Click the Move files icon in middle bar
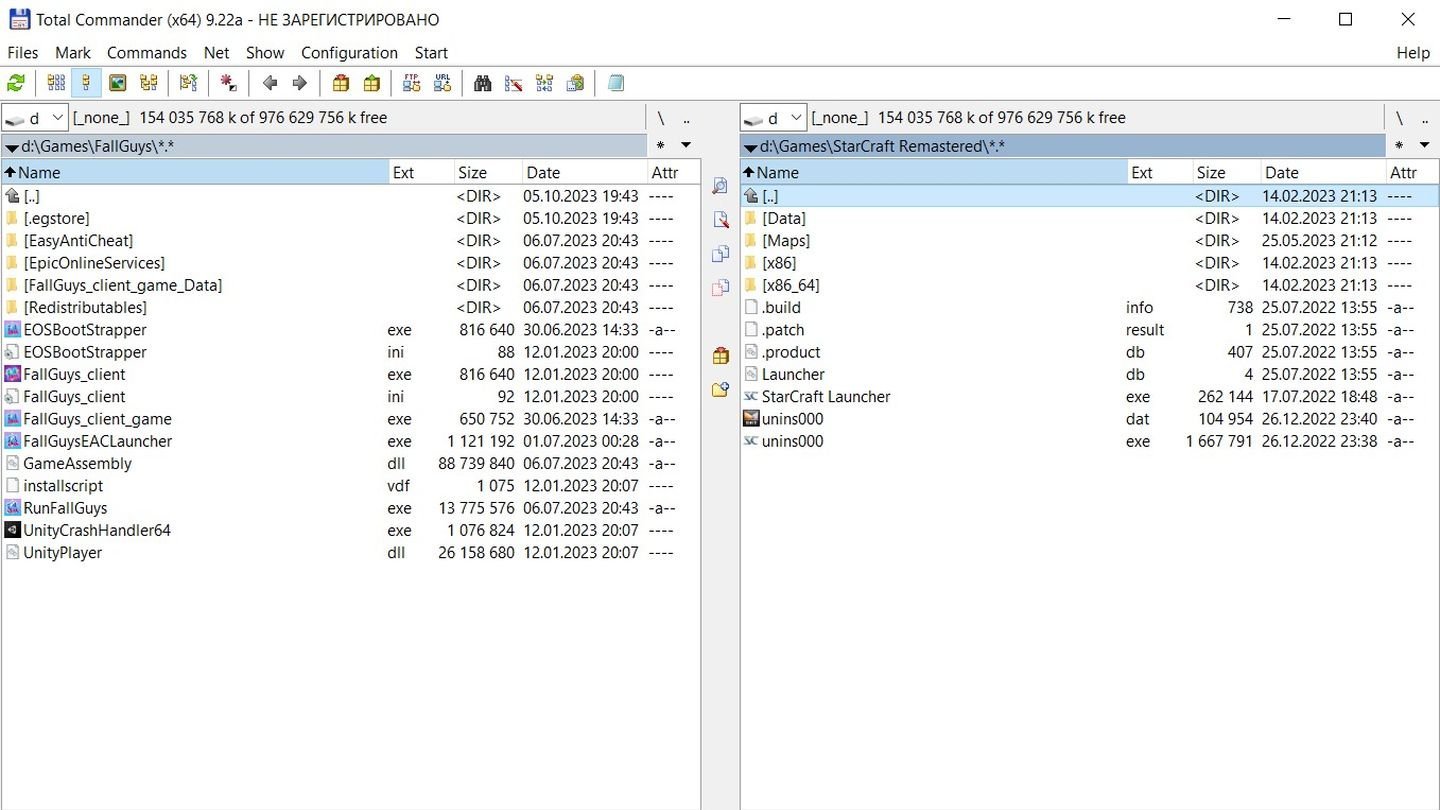This screenshot has height=810, width=1440. click(720, 288)
